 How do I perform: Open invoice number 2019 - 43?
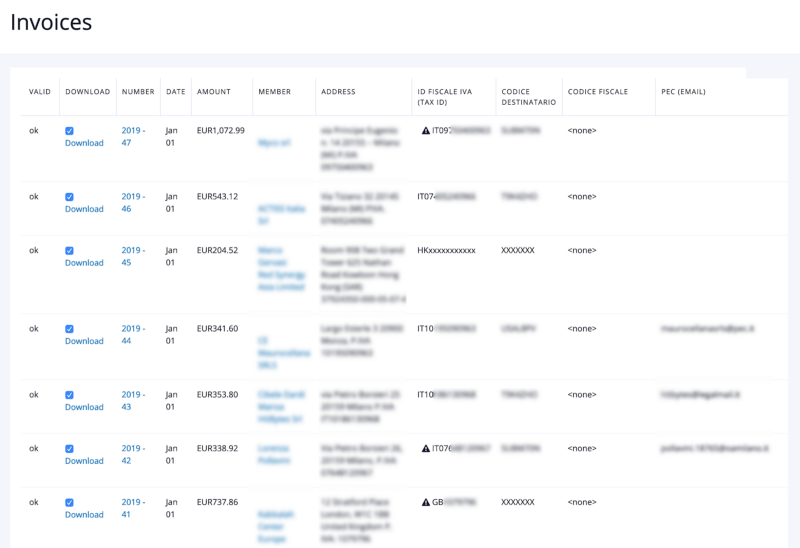tap(133, 401)
